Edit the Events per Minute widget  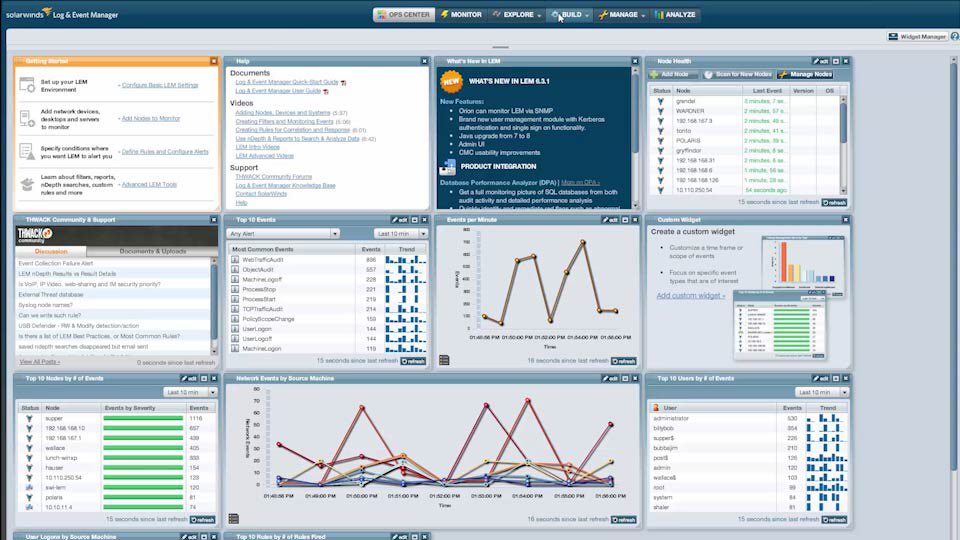pos(610,220)
